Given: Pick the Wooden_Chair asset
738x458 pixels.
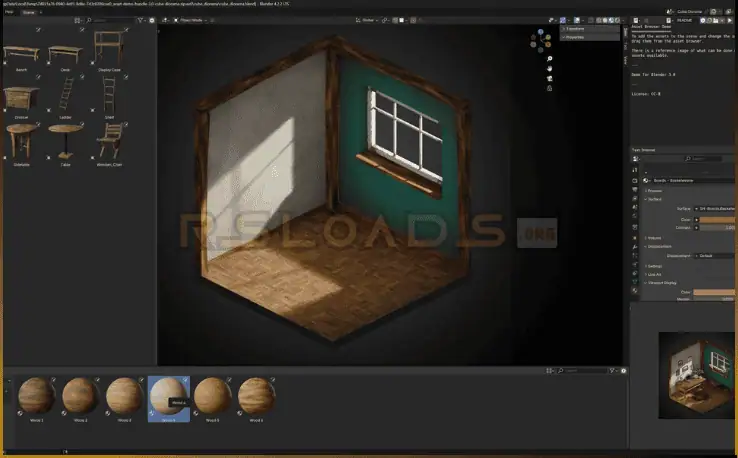Looking at the screenshot, I should [109, 142].
